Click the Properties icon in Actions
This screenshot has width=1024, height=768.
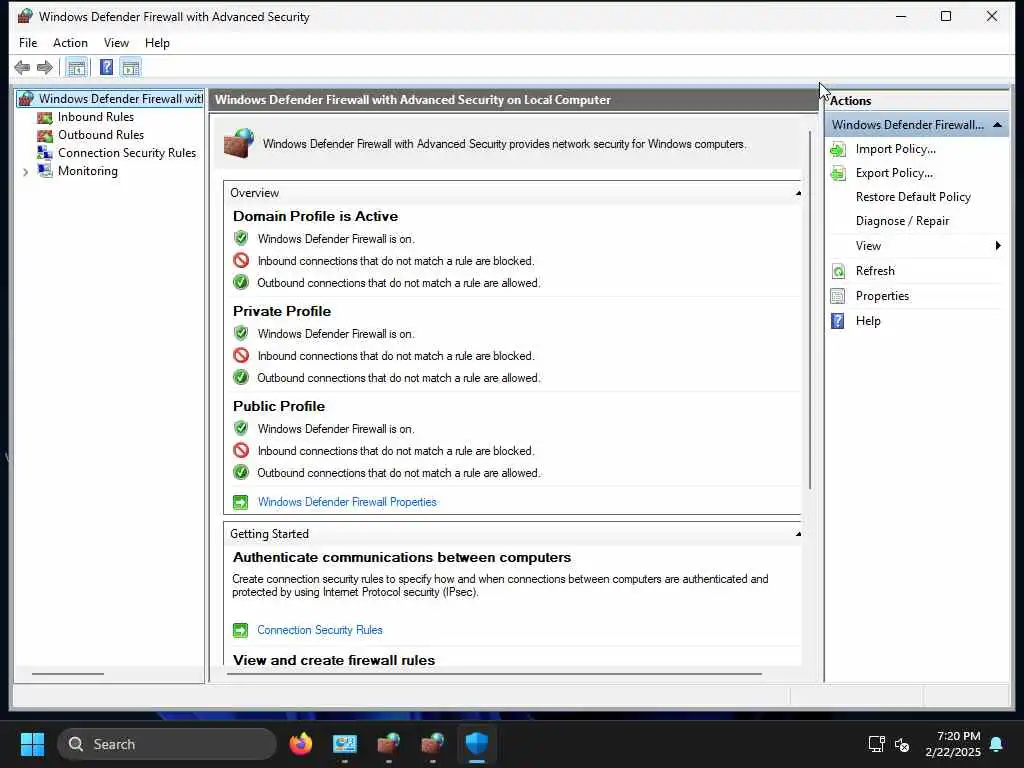click(x=838, y=296)
